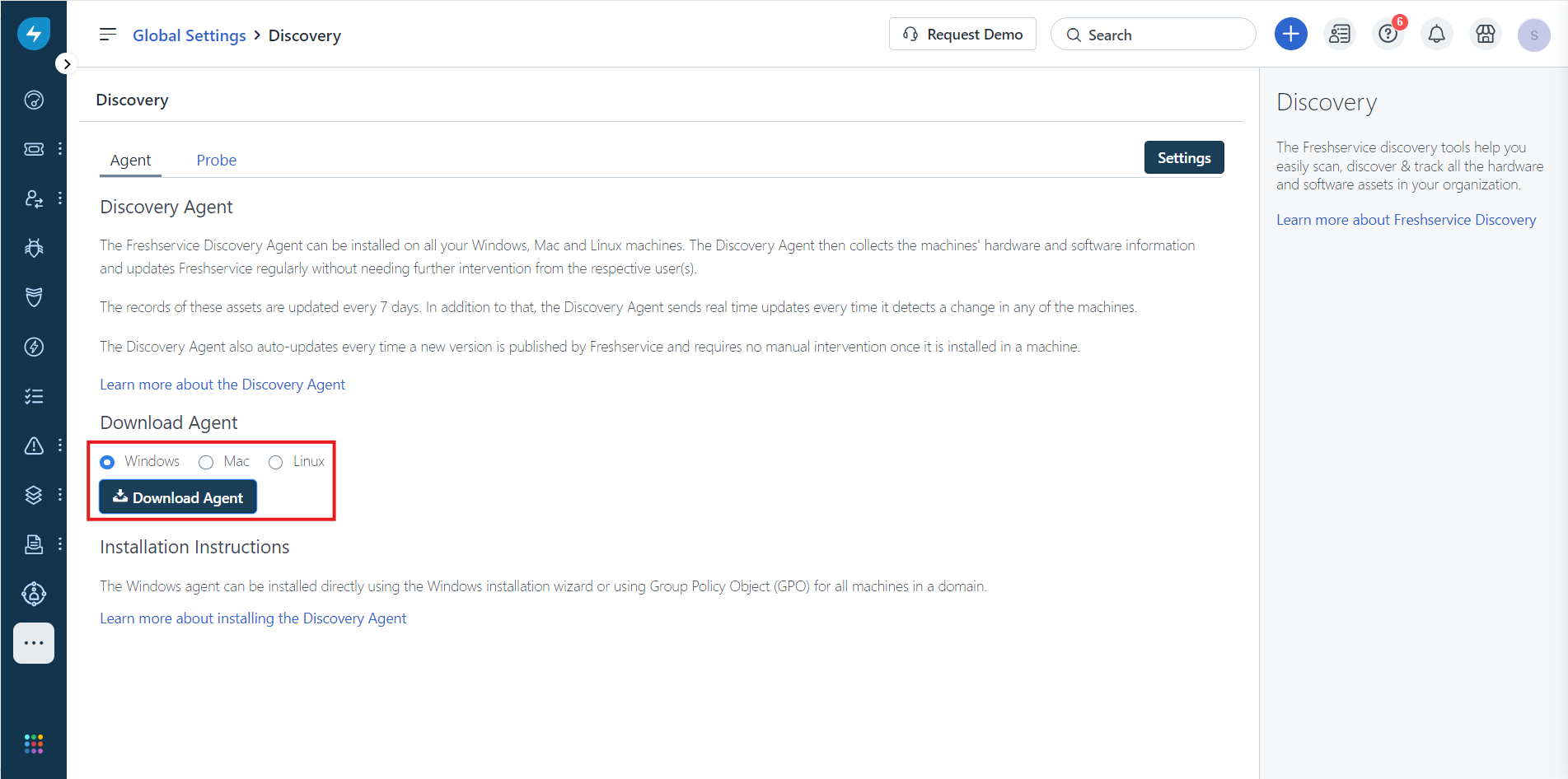1568x779 pixels.
Task: Open the Alerts warning triangle icon
Action: coord(34,445)
